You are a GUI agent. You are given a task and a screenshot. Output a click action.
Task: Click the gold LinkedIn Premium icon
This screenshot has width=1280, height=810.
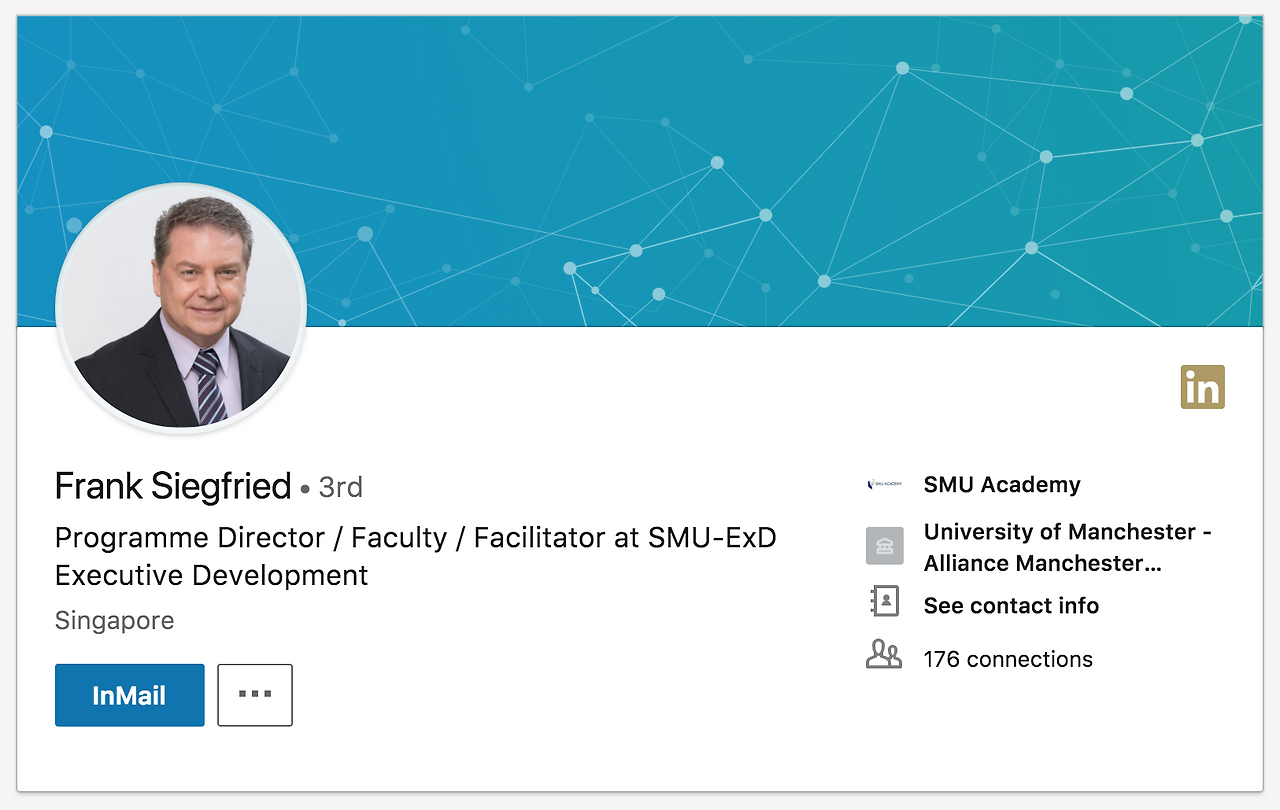[x=1202, y=387]
